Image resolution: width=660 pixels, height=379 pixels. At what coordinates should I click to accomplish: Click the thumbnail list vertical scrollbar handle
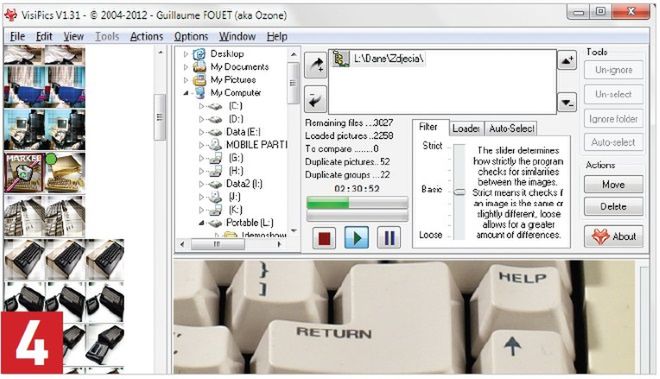point(160,117)
